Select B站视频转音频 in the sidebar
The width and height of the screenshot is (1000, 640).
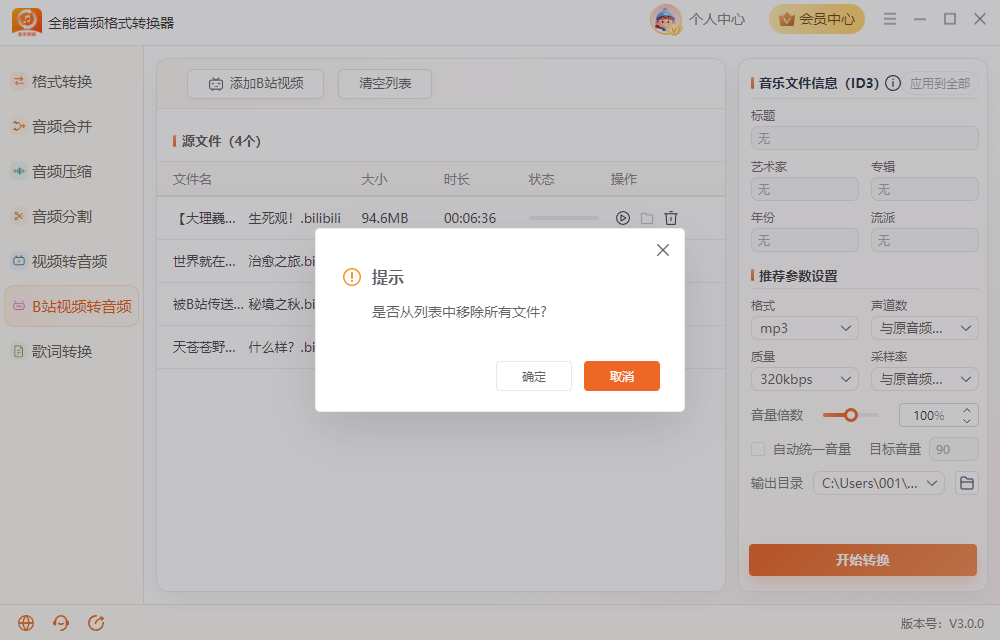pos(71,306)
